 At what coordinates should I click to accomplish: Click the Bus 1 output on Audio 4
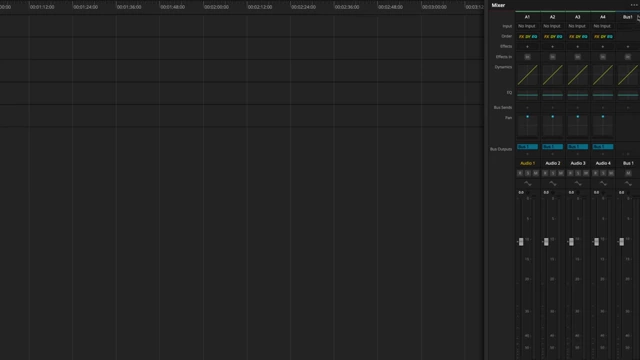[603, 147]
